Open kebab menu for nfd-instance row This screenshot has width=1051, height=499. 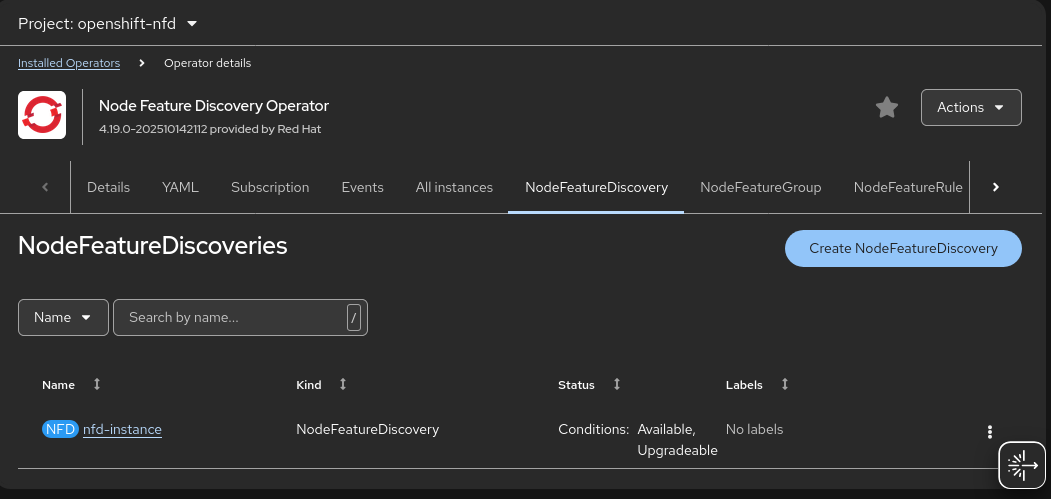989,432
